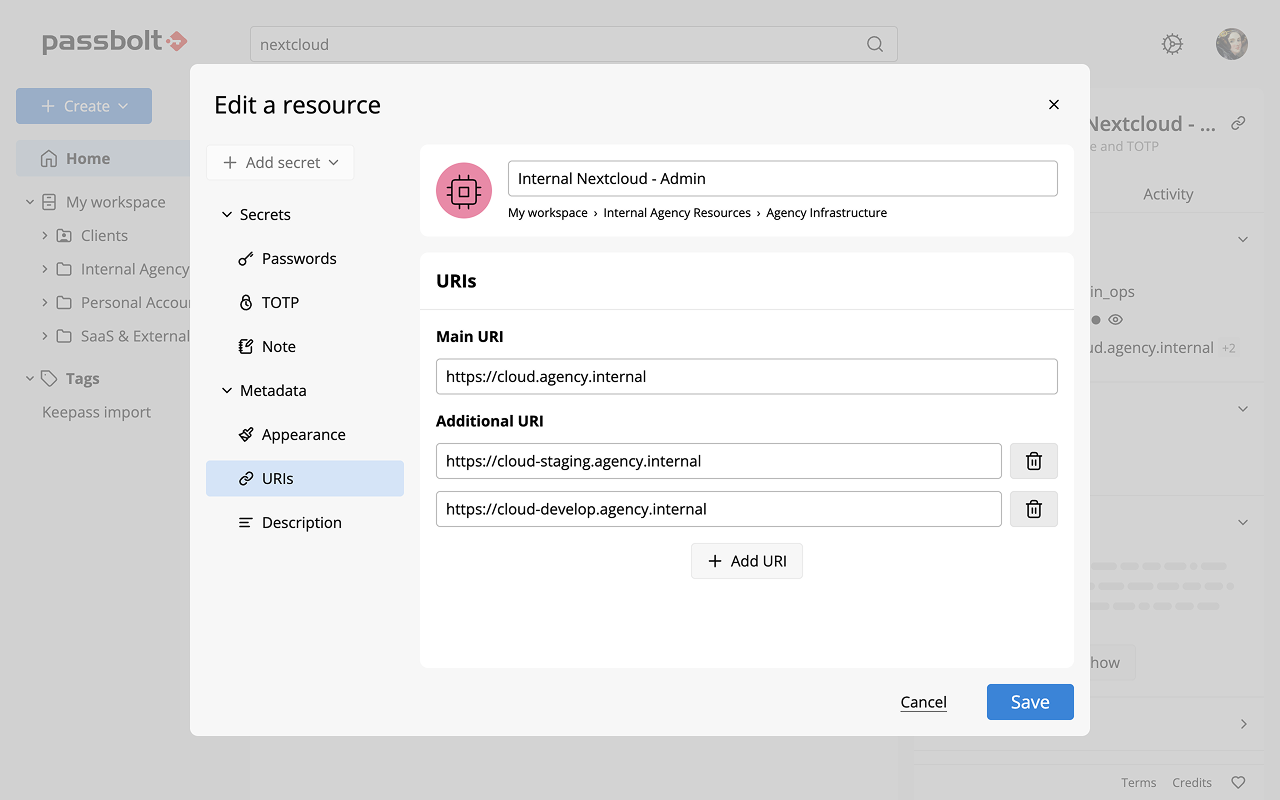
Task: Click the Cancel link
Action: pyautogui.click(x=923, y=702)
